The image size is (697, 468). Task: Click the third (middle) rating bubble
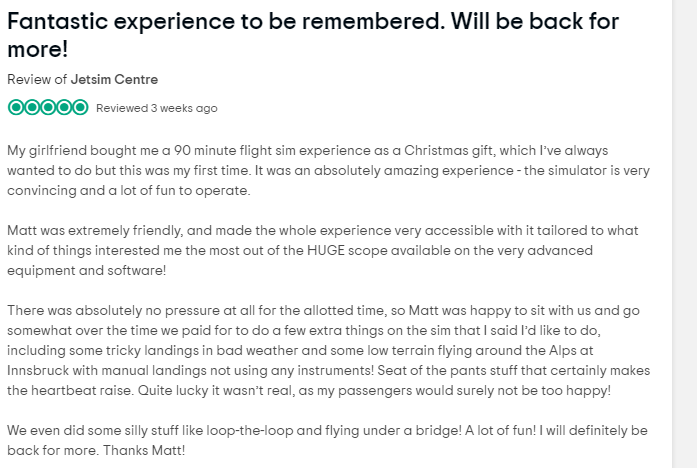(x=48, y=108)
